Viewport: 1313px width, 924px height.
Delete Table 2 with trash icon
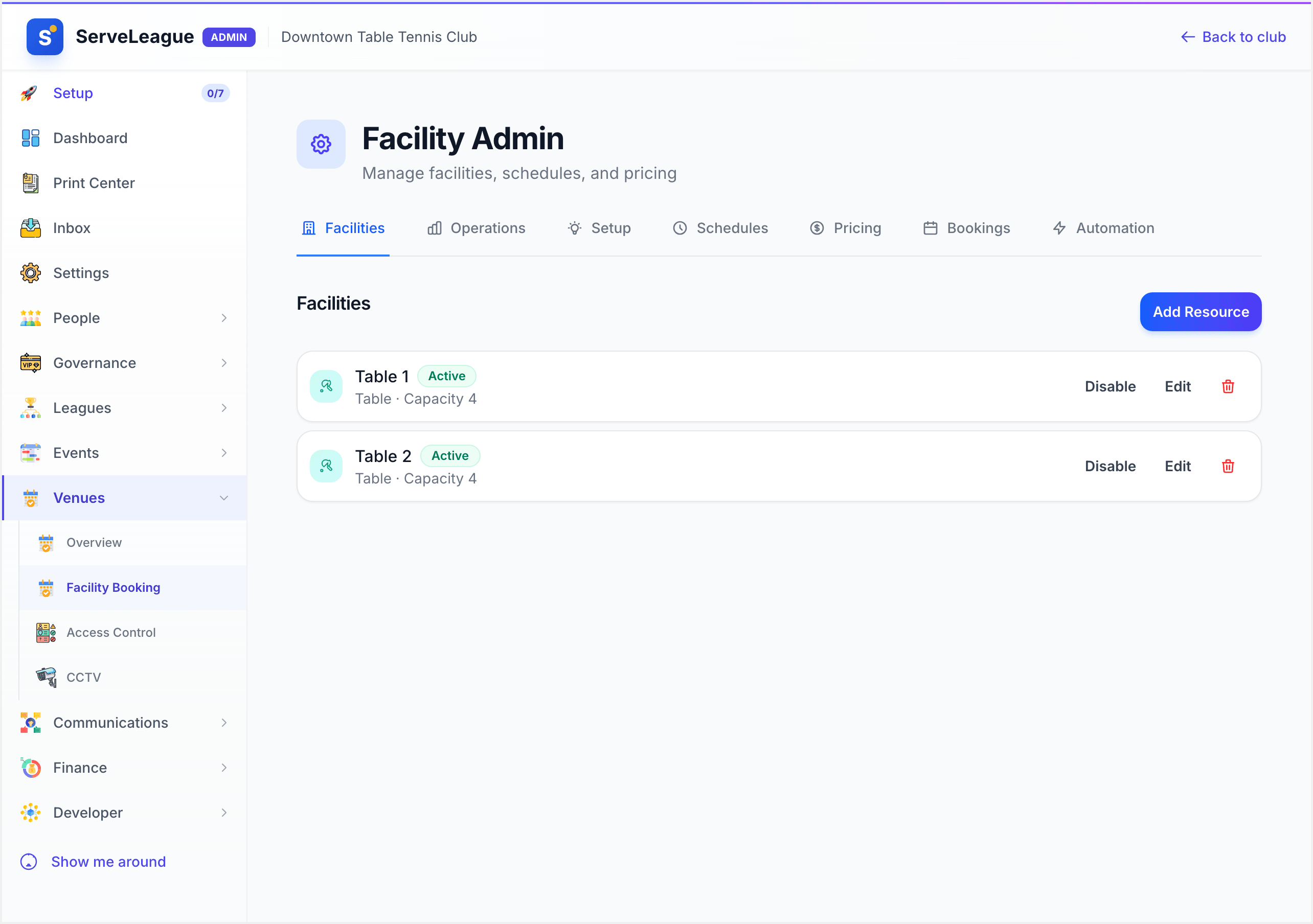(x=1228, y=467)
